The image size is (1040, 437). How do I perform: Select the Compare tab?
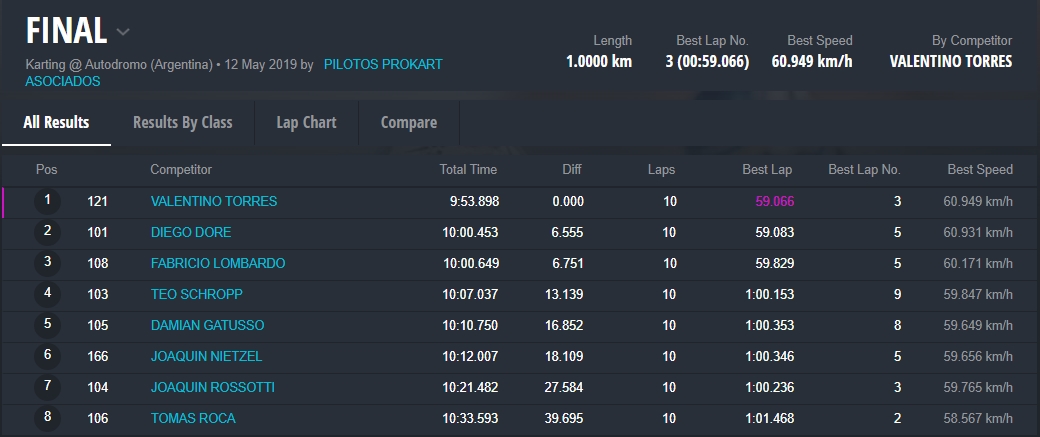pyautogui.click(x=408, y=122)
